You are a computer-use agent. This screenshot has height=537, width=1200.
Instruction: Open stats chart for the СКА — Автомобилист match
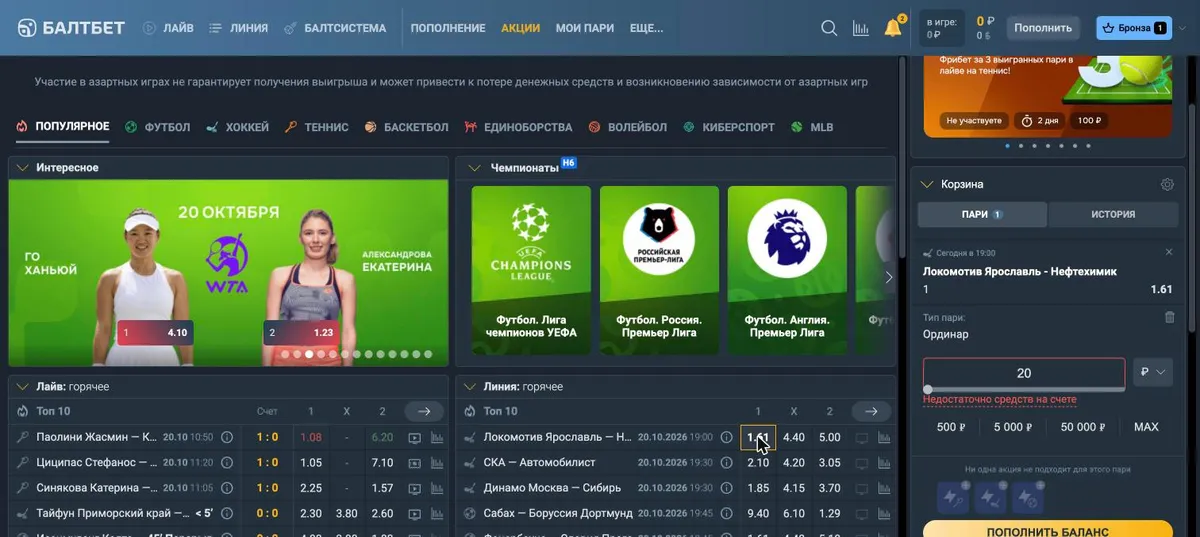pyautogui.click(x=884, y=463)
